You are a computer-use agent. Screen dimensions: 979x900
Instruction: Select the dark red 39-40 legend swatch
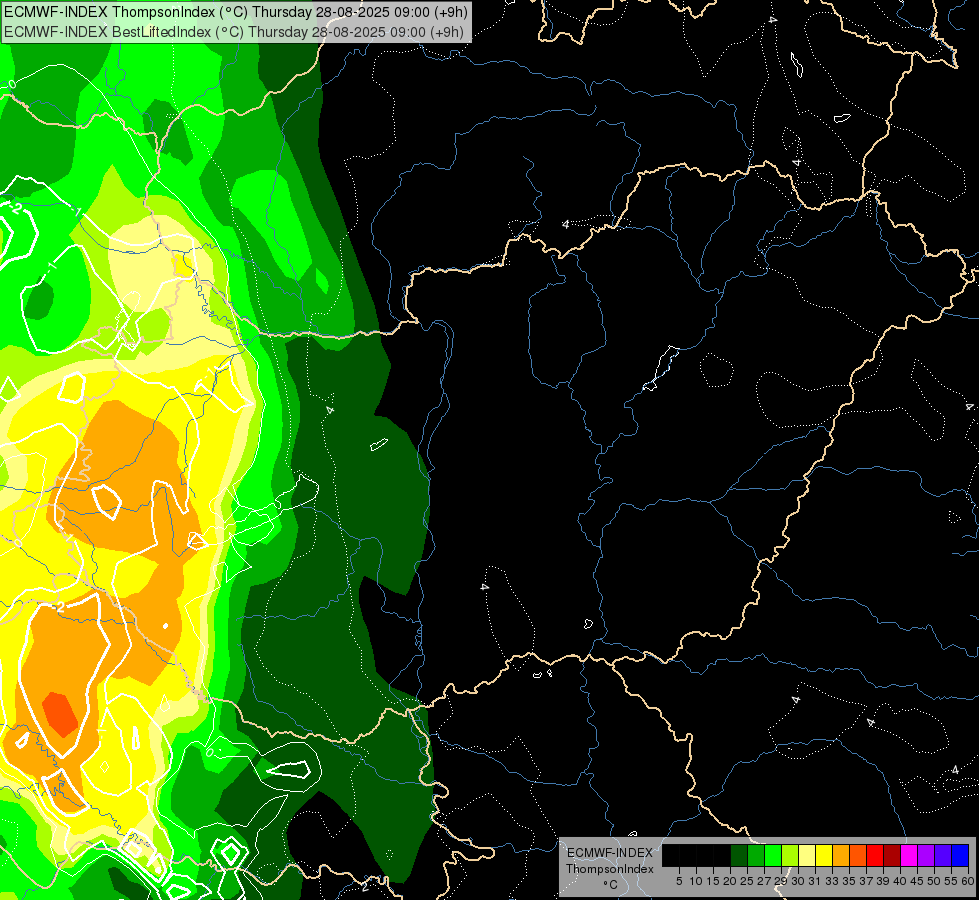[892, 855]
